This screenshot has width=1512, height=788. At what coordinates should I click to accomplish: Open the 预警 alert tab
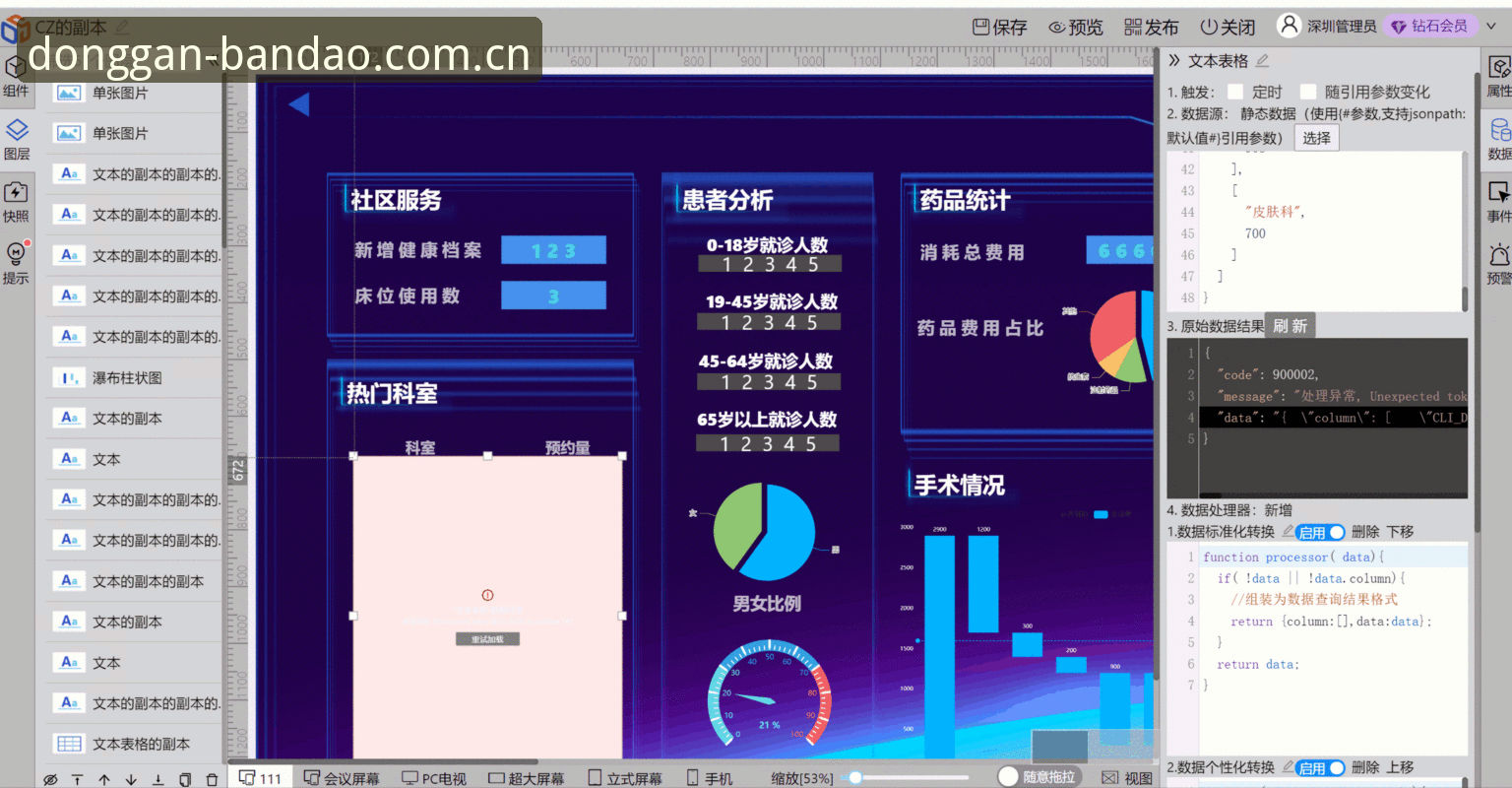(x=1498, y=264)
